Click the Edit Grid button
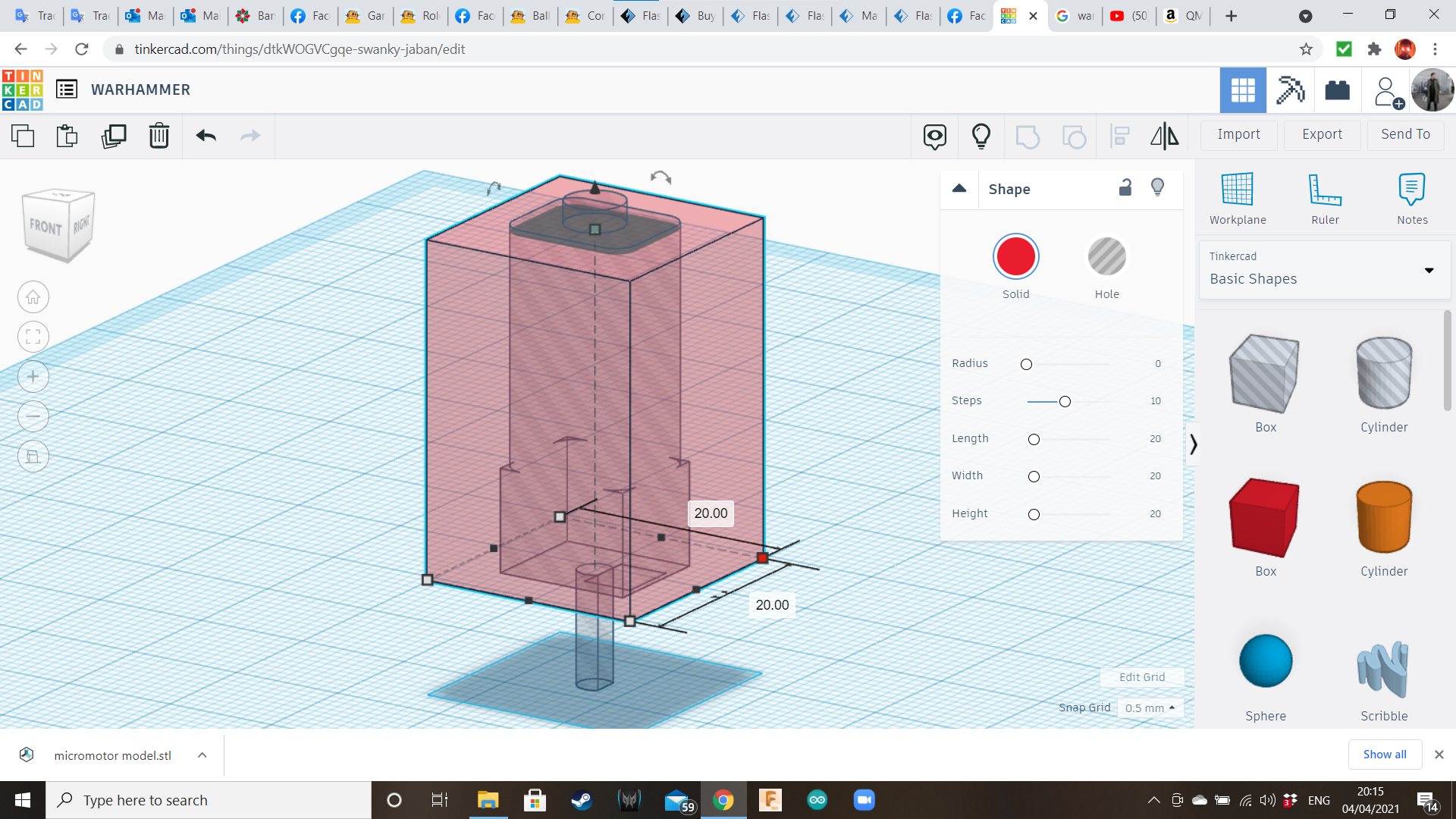 (1141, 677)
